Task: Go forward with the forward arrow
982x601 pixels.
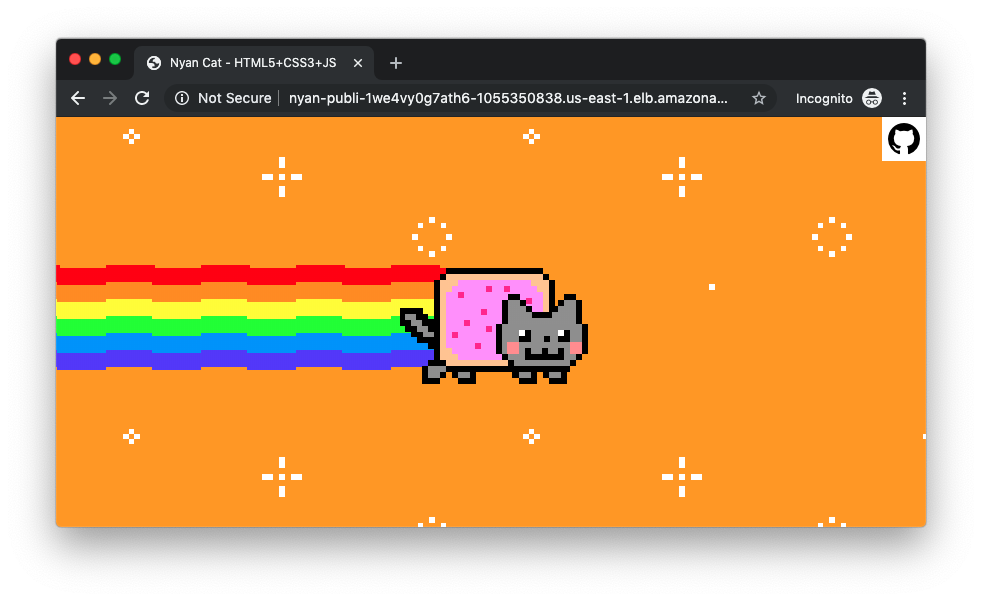Action: tap(110, 98)
